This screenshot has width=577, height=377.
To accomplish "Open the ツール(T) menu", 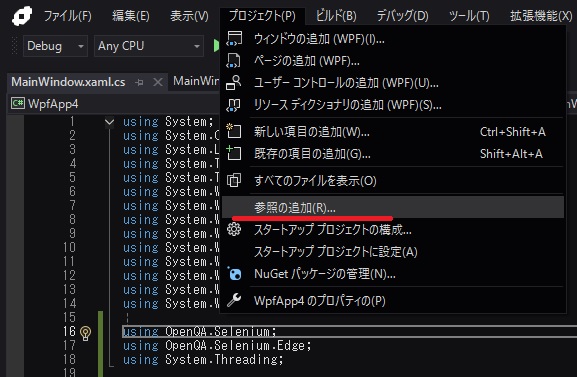I will tap(469, 16).
